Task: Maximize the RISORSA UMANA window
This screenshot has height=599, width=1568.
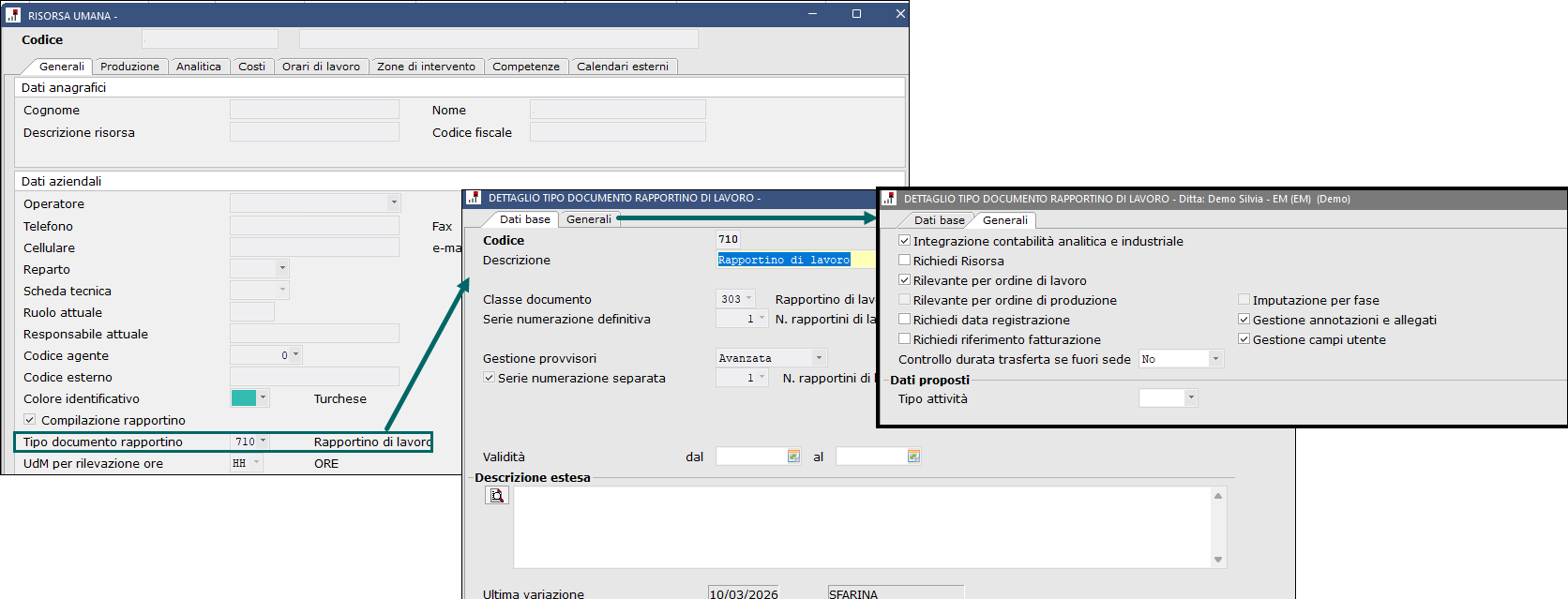Action: coord(856,14)
